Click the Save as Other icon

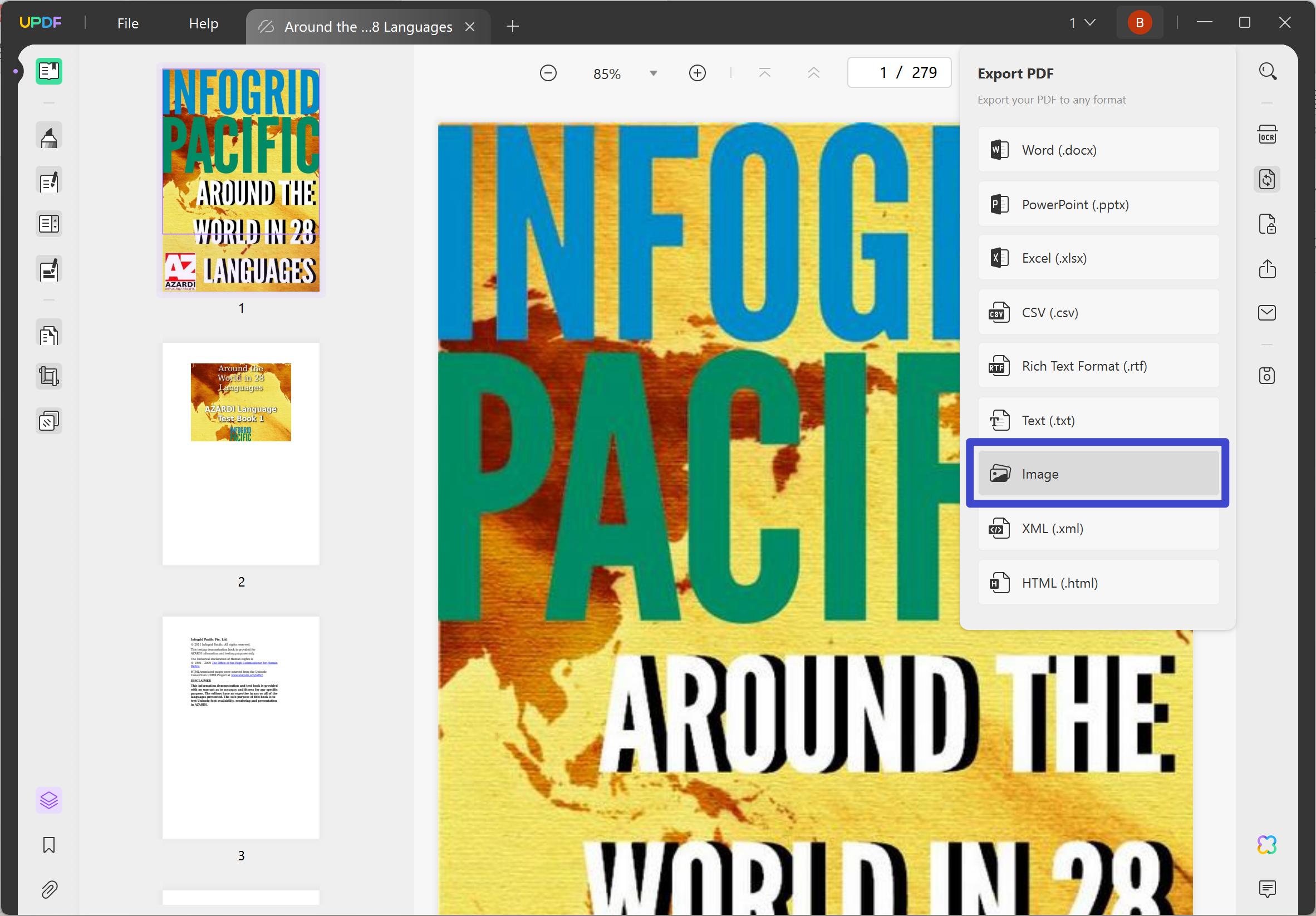(1267, 376)
